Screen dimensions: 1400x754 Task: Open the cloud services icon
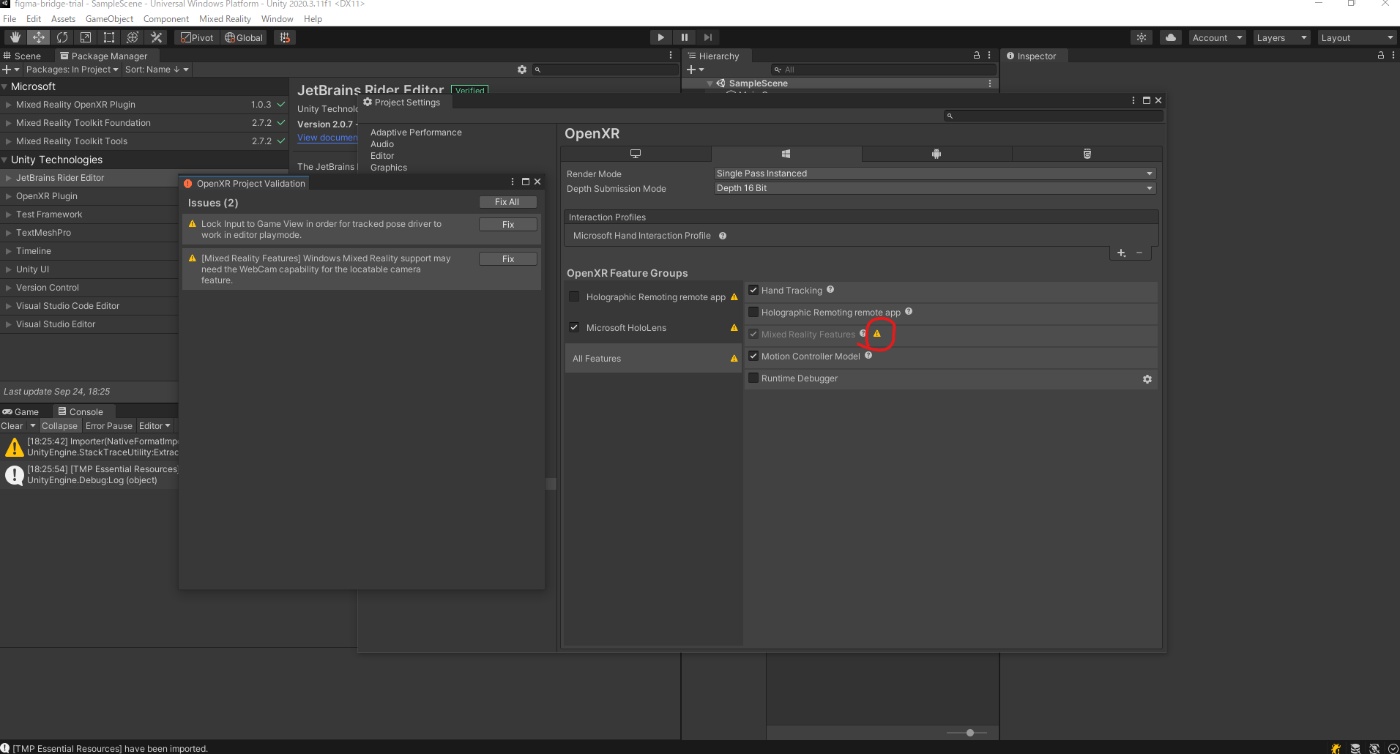1170,37
